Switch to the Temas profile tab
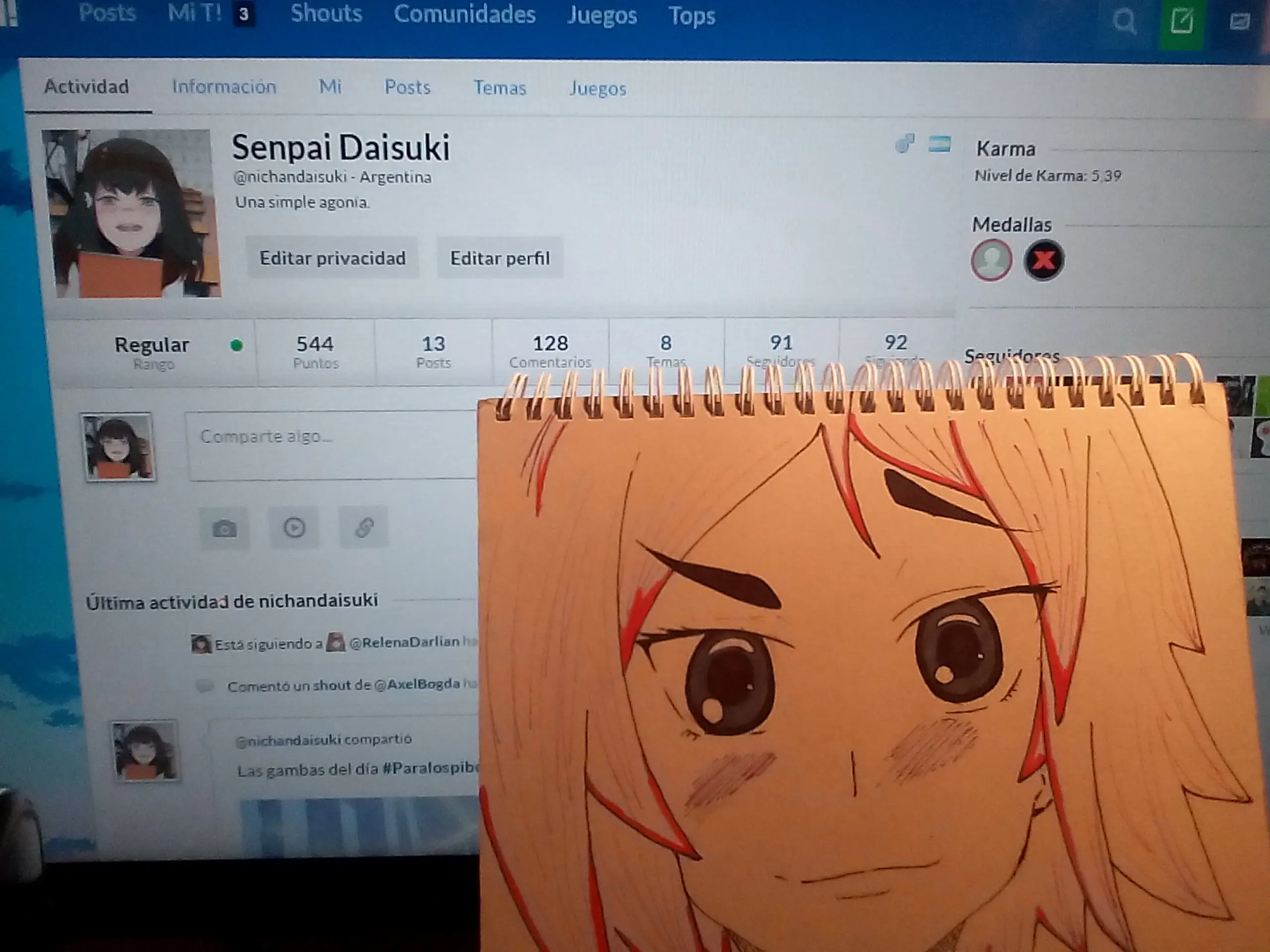 pos(500,88)
